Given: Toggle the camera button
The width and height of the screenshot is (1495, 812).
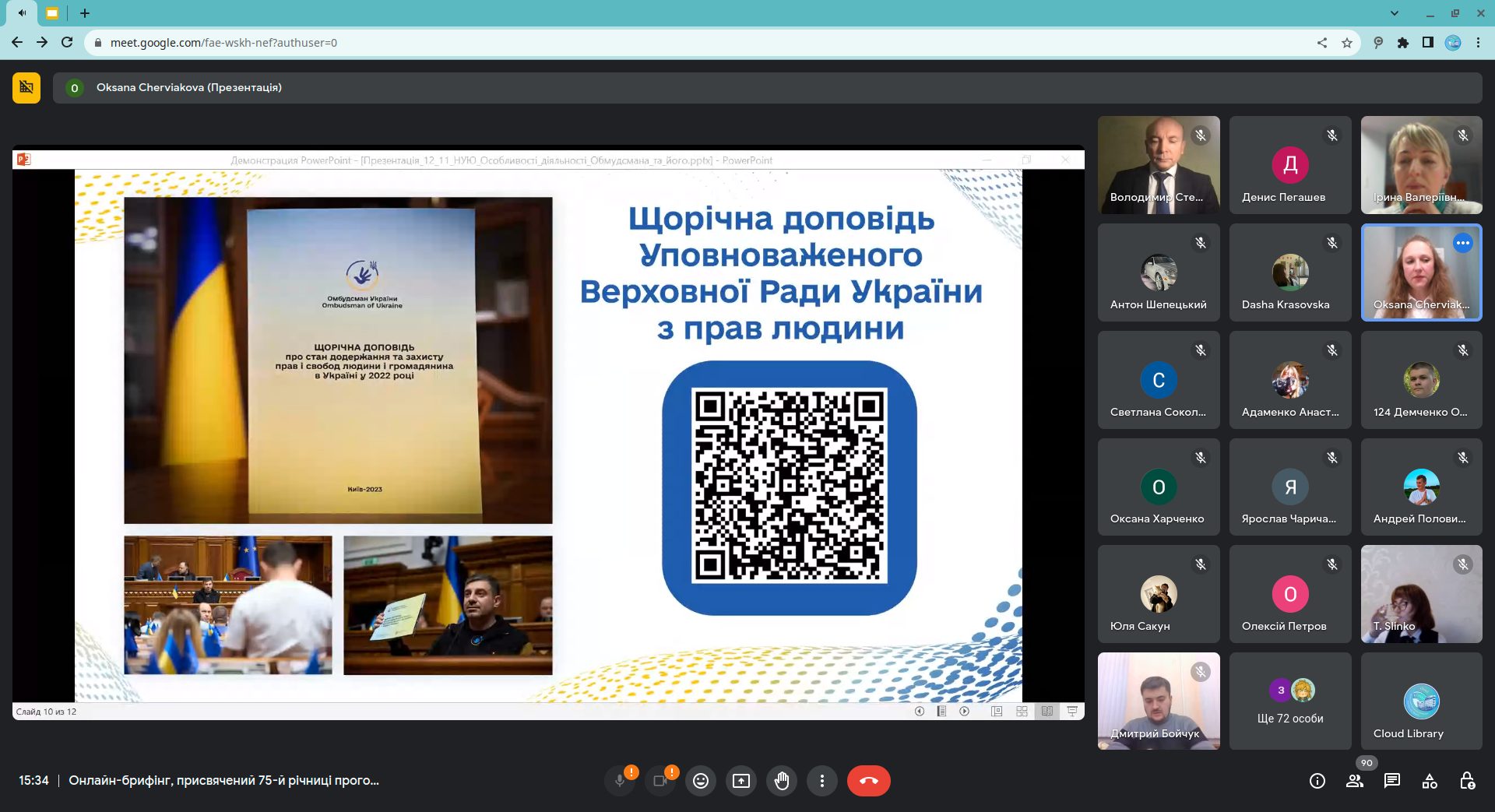Looking at the screenshot, I should 660,781.
